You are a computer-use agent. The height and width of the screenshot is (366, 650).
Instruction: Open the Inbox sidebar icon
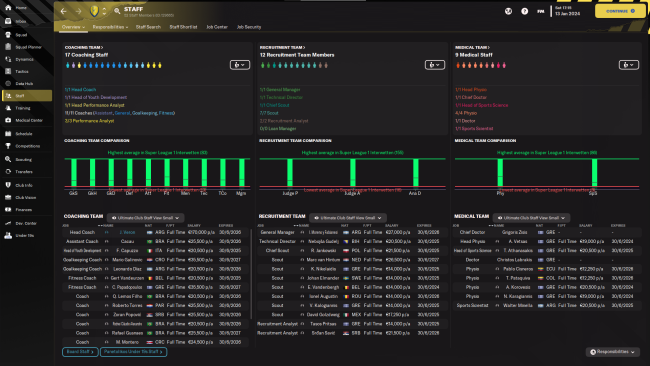pos(8,21)
